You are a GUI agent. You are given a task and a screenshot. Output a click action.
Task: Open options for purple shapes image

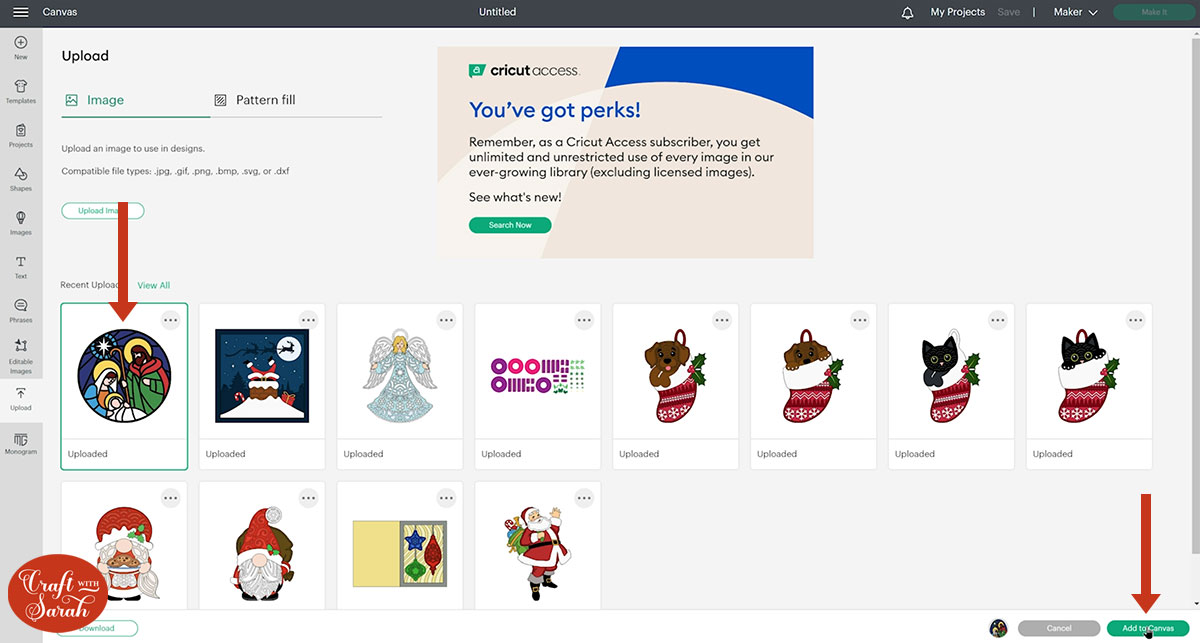point(584,320)
